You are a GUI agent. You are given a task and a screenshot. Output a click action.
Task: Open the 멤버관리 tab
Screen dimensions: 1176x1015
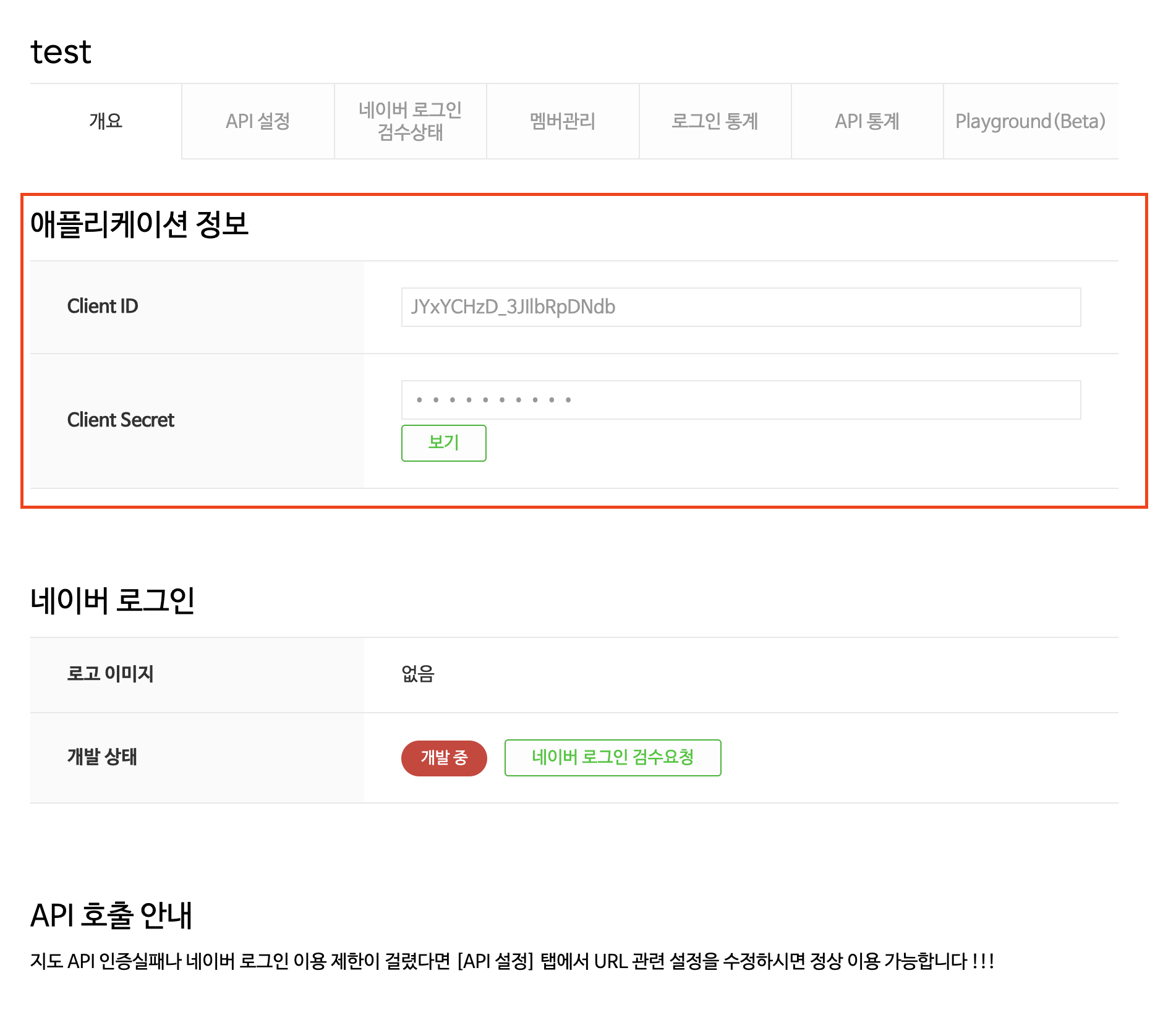[x=563, y=121]
